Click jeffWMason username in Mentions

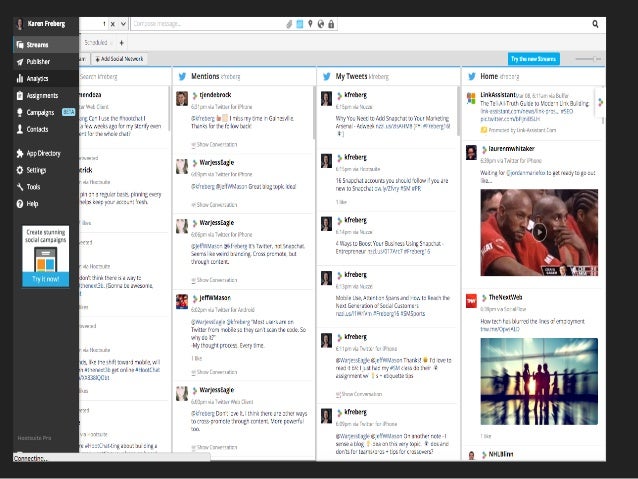click(x=215, y=298)
